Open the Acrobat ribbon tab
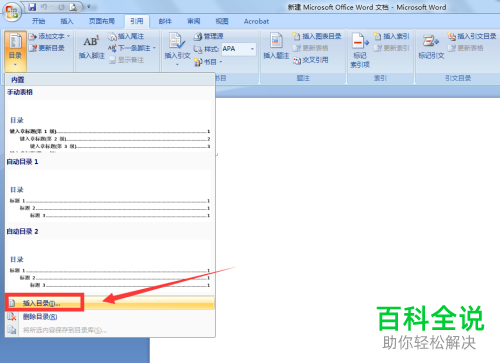500x363 pixels. click(x=256, y=21)
